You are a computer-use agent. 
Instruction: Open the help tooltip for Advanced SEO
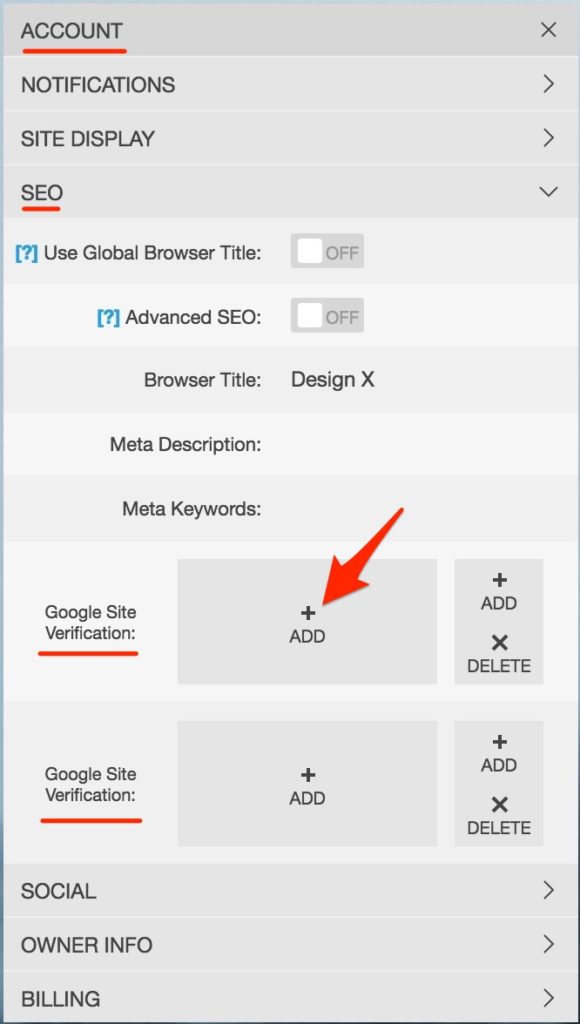[108, 317]
